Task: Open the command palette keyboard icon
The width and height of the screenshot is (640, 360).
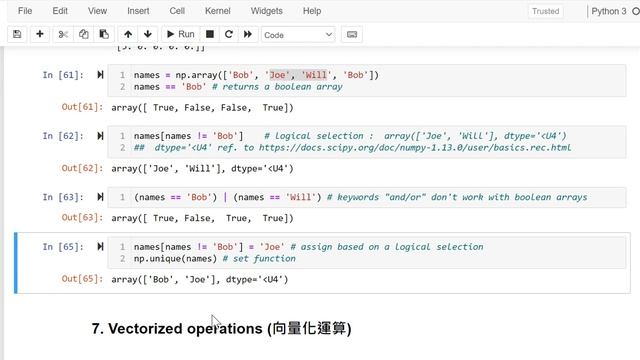Action: pos(352,35)
